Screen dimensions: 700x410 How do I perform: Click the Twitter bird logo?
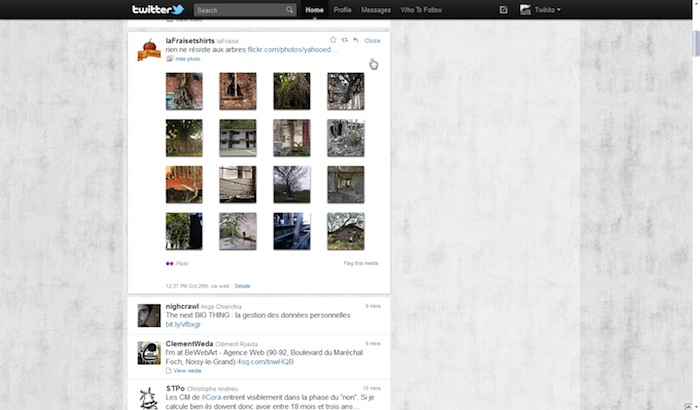[x=158, y=10]
